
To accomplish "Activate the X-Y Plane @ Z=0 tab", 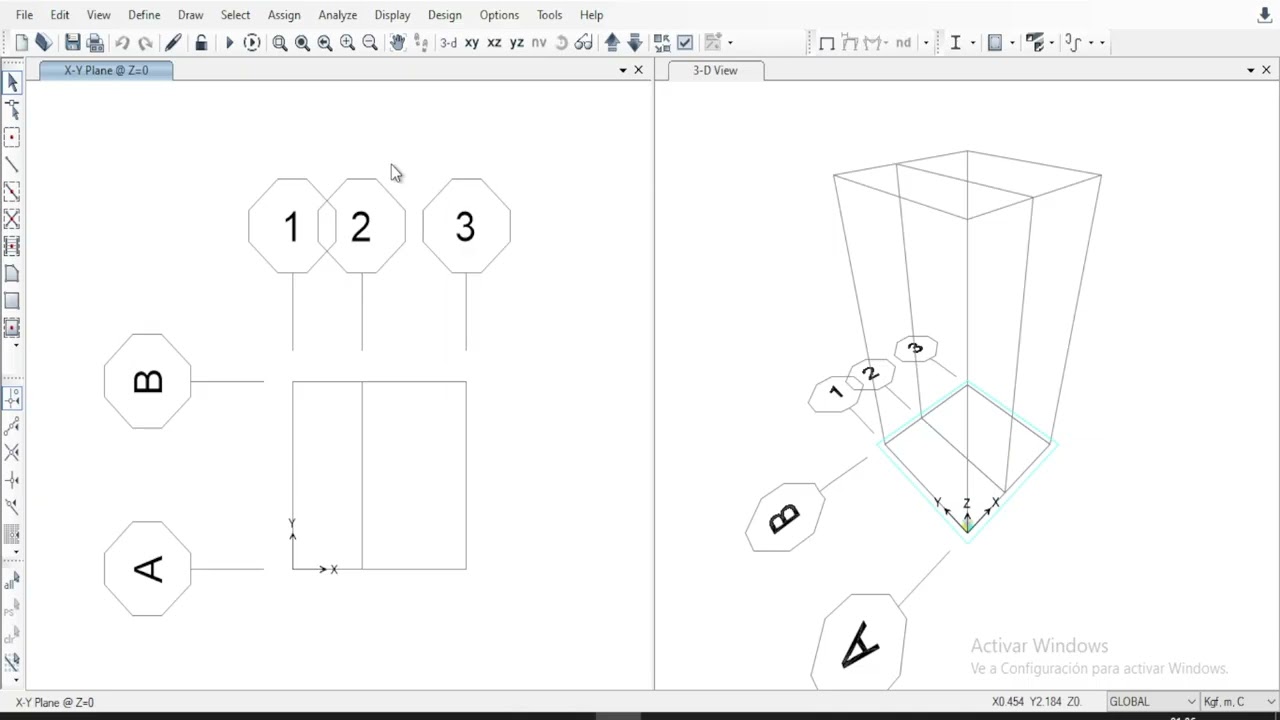I will [106, 70].
